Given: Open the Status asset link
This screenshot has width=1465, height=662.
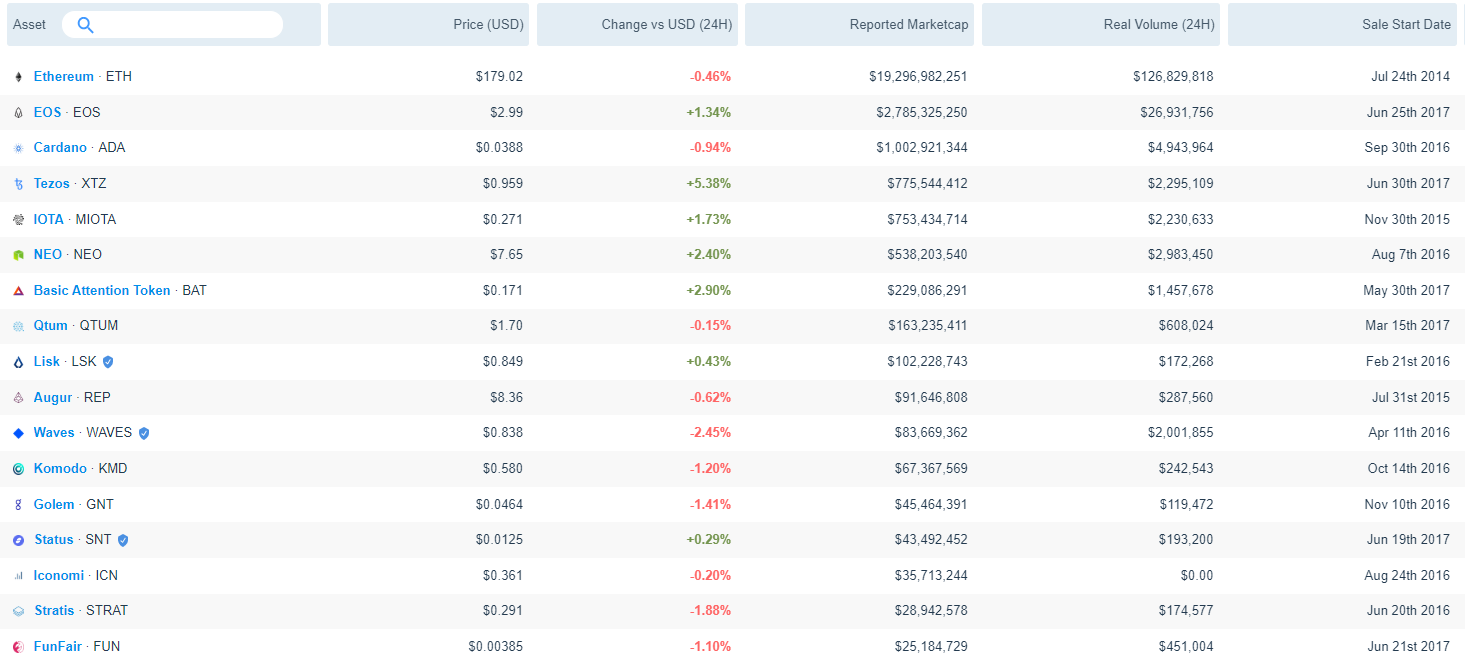Looking at the screenshot, I should [x=54, y=539].
